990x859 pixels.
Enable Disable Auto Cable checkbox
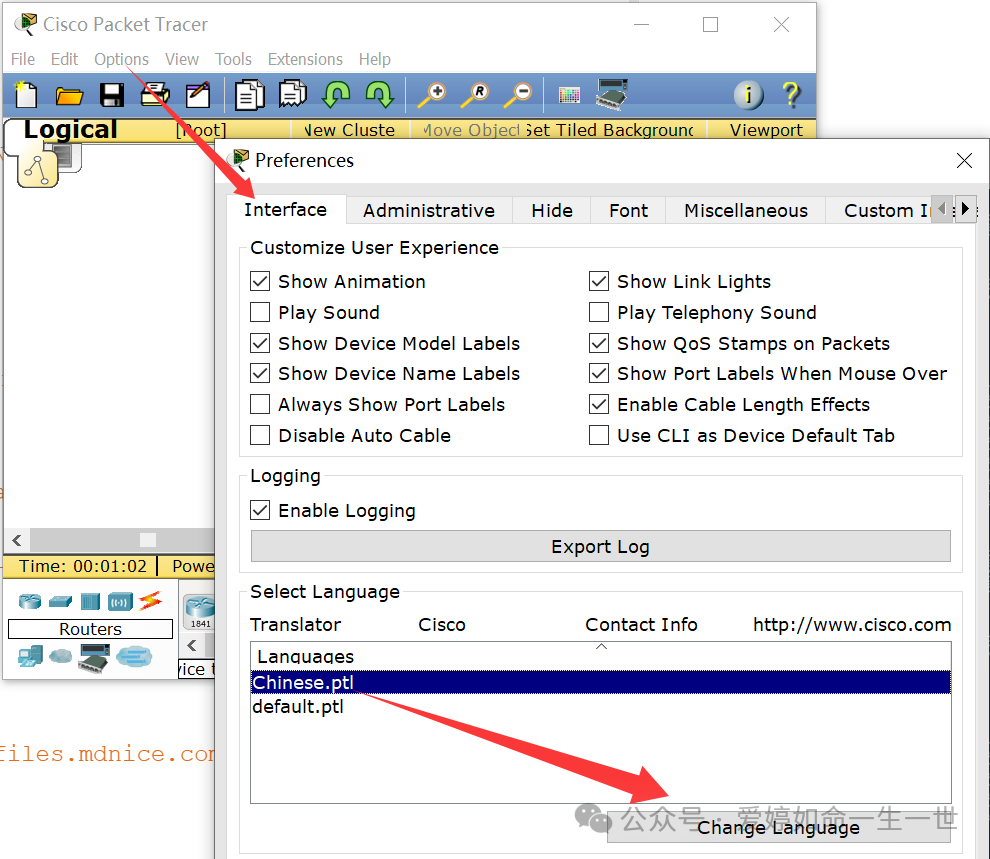(x=260, y=435)
